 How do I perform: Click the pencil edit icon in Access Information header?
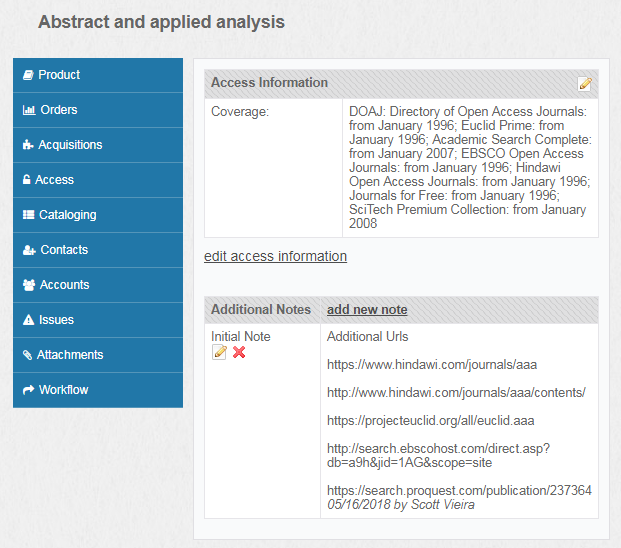coord(585,84)
